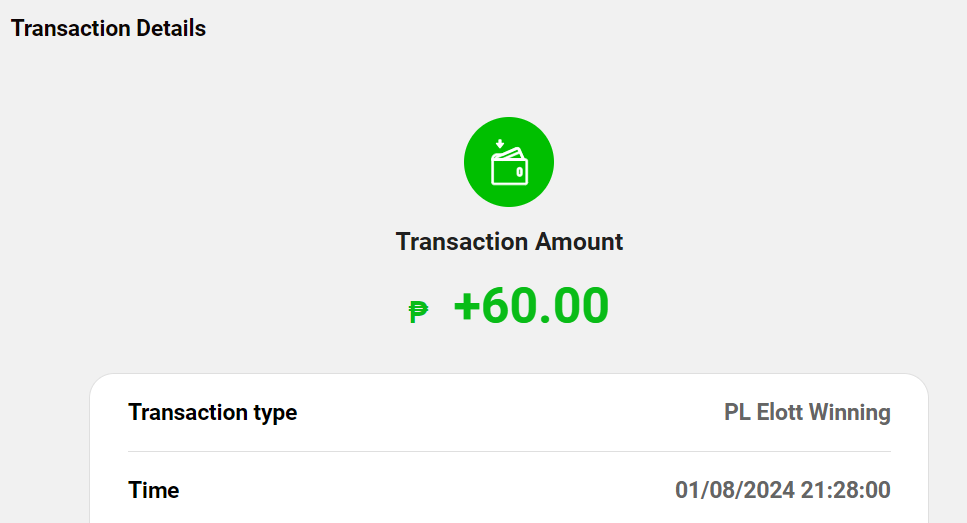Click the small down arrow above the wallet

click(x=499, y=143)
